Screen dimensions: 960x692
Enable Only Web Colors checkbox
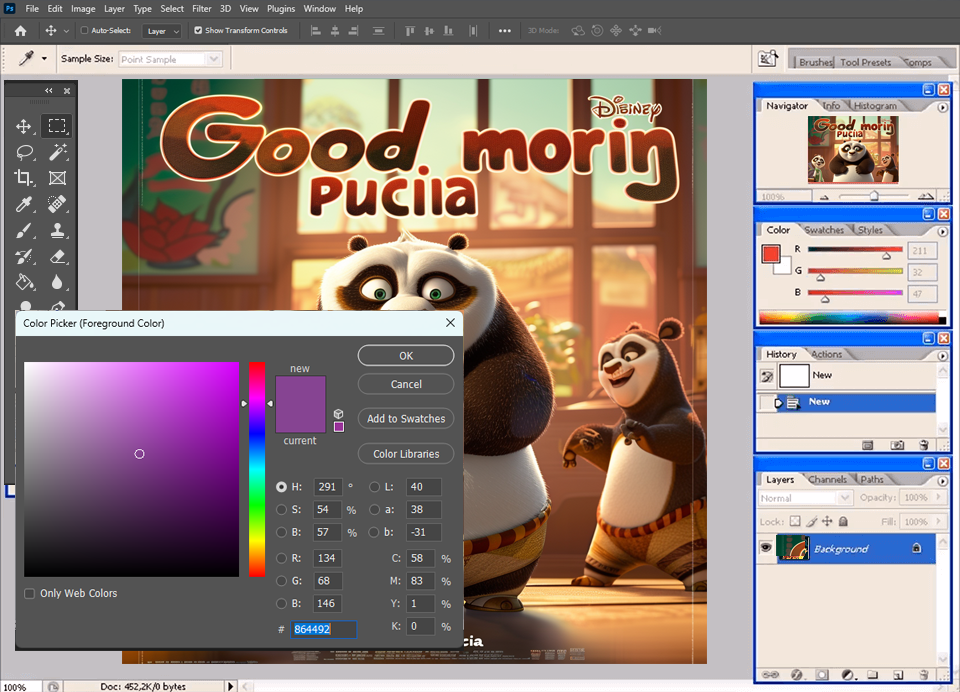point(29,593)
